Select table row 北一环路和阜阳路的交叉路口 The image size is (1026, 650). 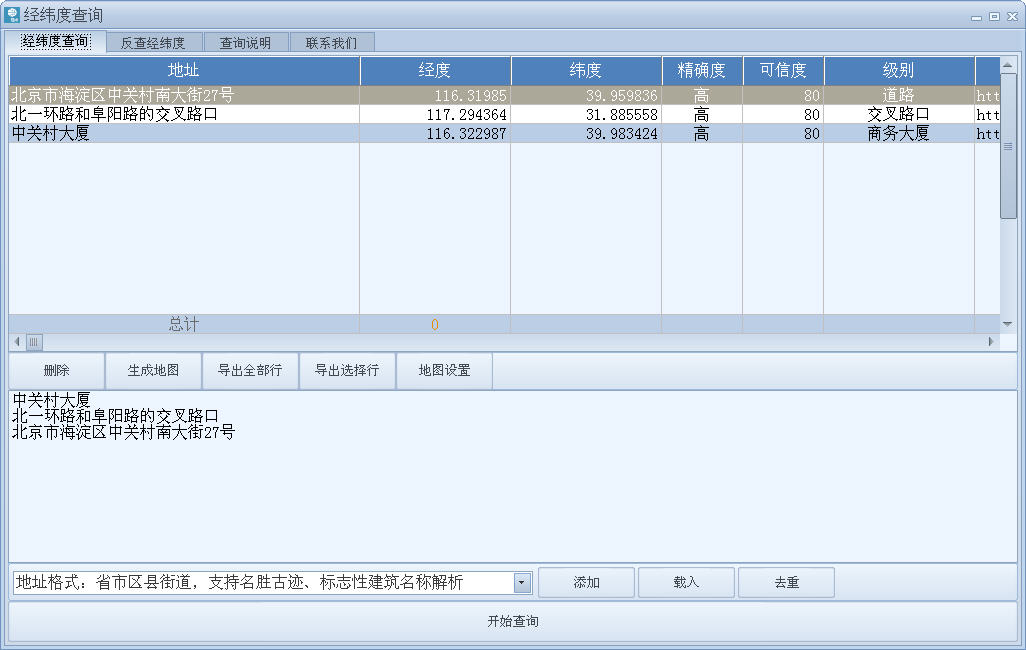[x=504, y=115]
